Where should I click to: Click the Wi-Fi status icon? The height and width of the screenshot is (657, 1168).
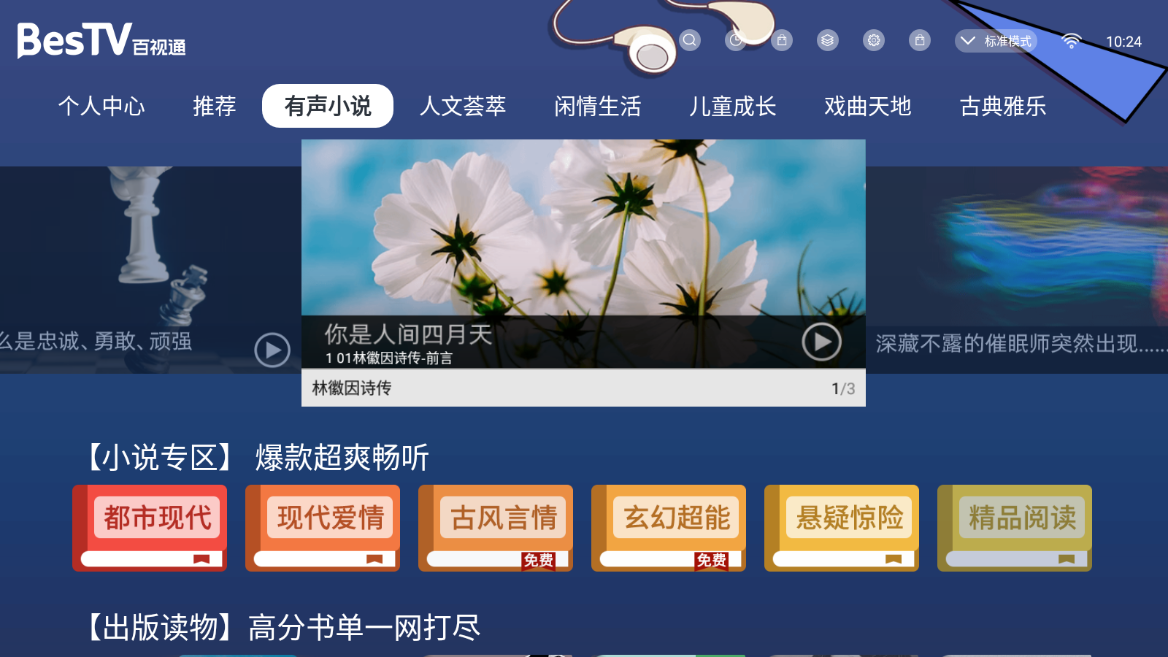click(x=1071, y=42)
